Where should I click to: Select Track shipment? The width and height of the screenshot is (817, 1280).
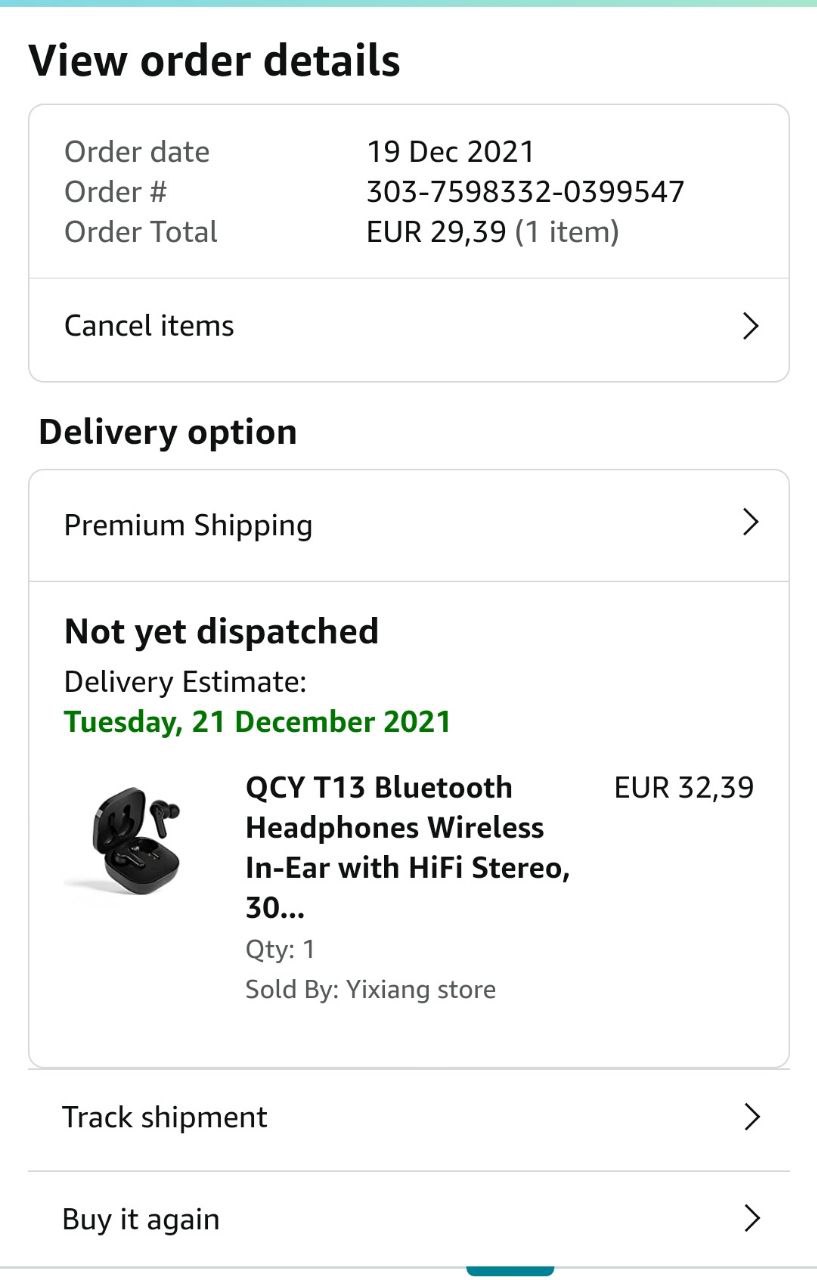tap(165, 1117)
